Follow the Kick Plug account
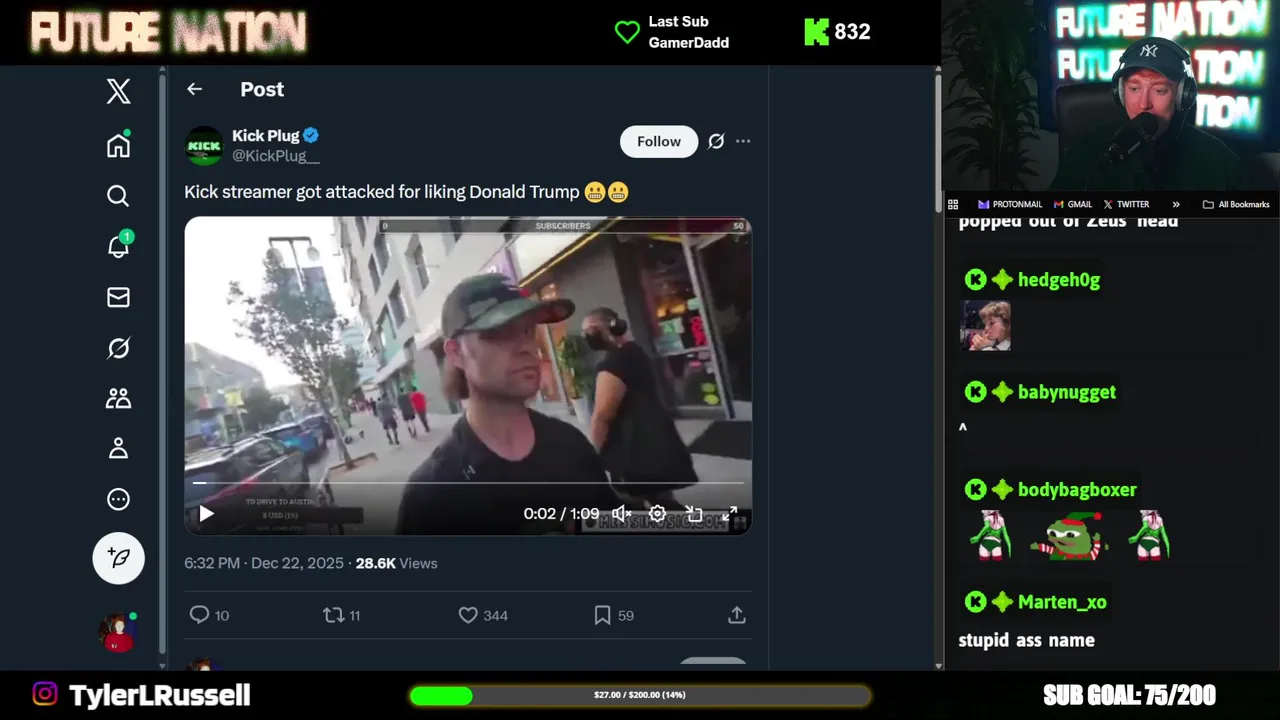This screenshot has width=1280, height=720. [659, 141]
